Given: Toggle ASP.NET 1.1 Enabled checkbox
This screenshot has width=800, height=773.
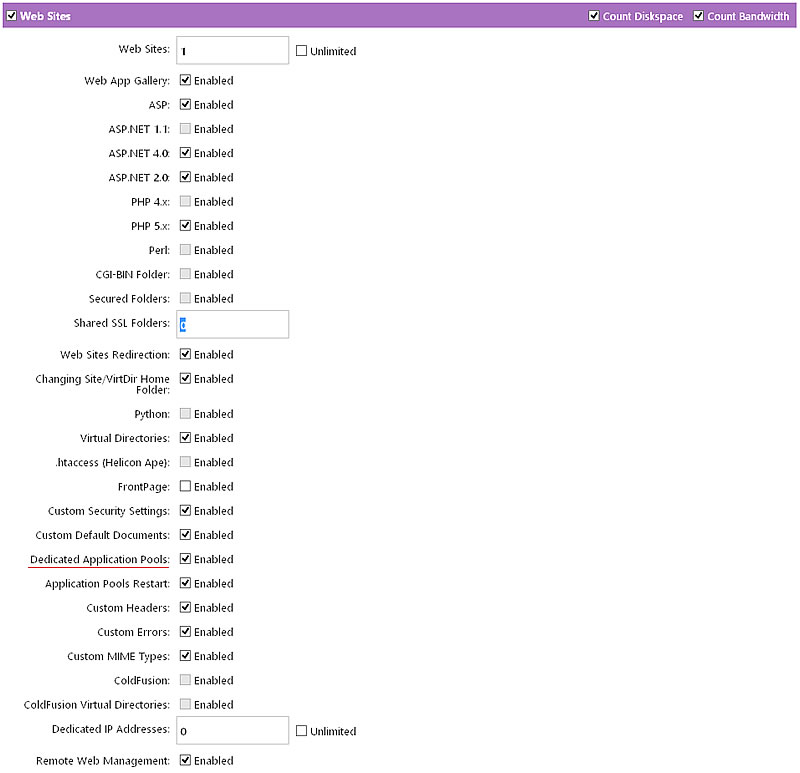Looking at the screenshot, I should (185, 129).
